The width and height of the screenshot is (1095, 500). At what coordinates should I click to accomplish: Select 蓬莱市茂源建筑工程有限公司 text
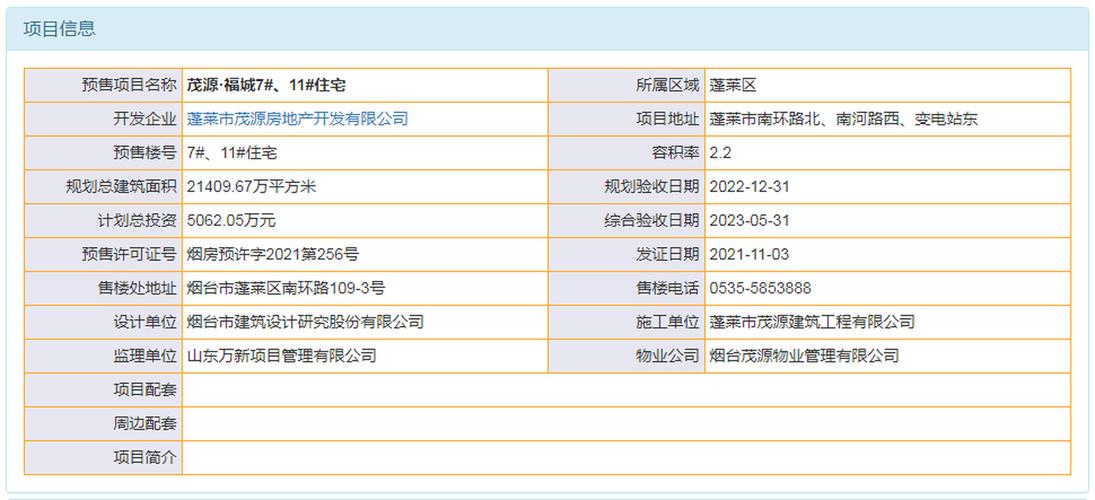pyautogui.click(x=812, y=322)
